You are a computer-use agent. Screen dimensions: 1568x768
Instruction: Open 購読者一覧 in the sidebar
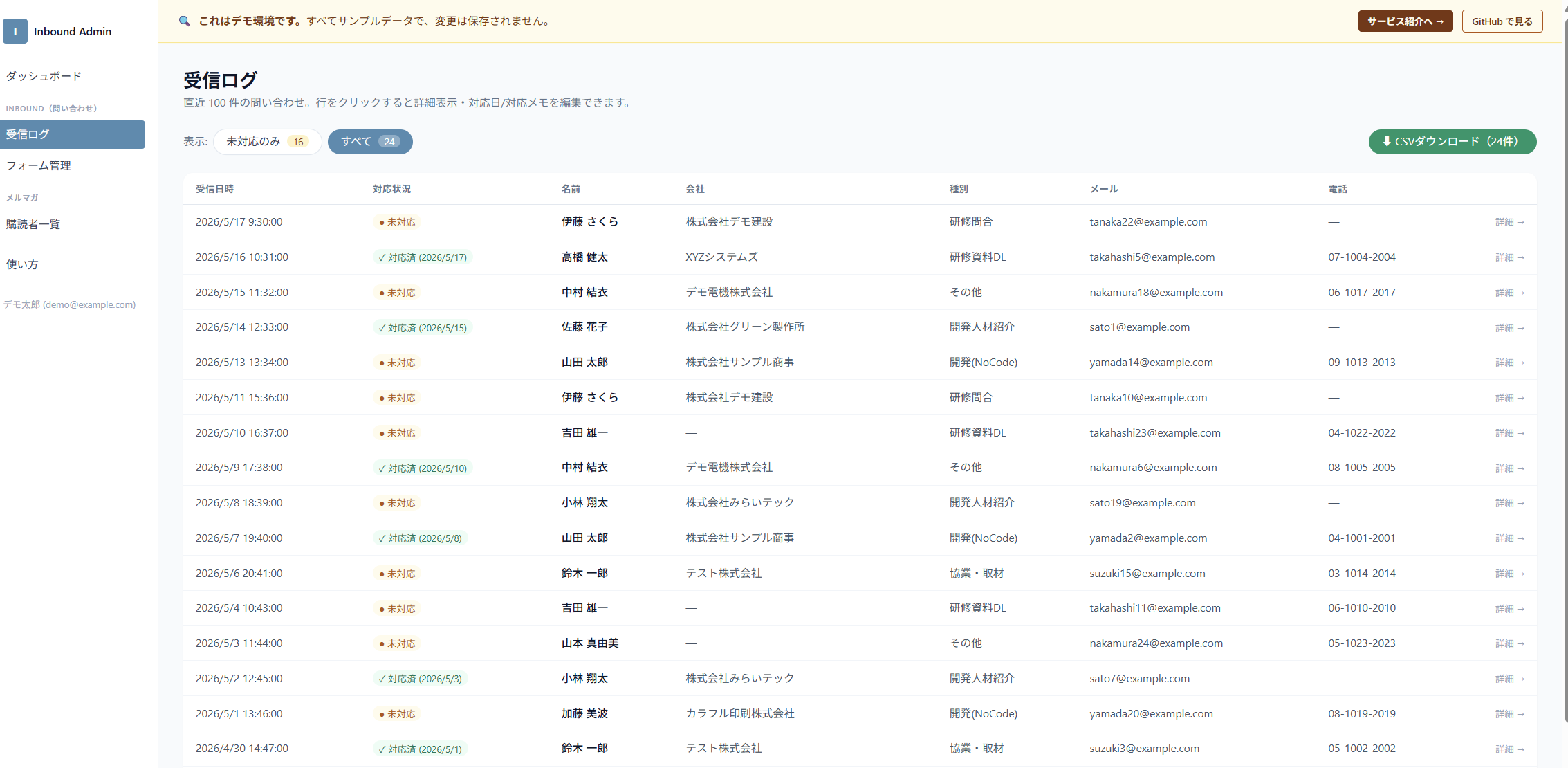coord(33,224)
